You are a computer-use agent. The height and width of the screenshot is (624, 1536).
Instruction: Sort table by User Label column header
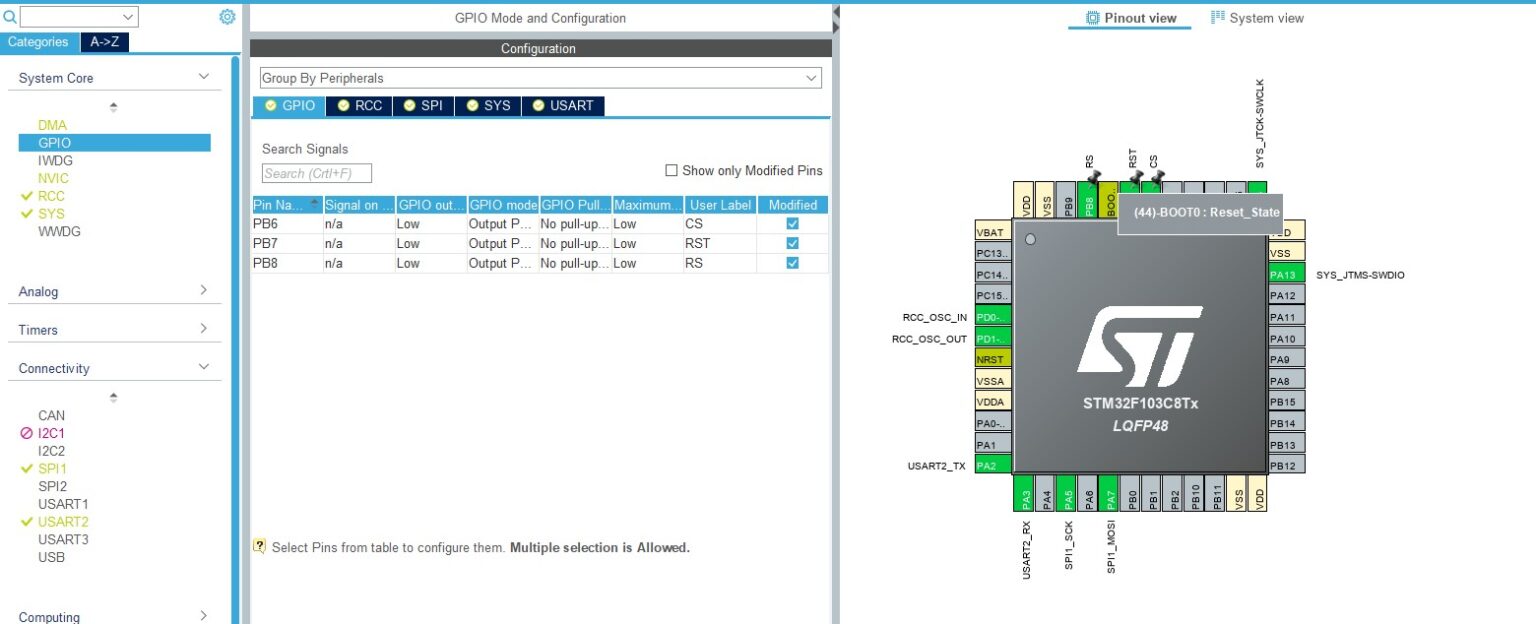point(720,205)
